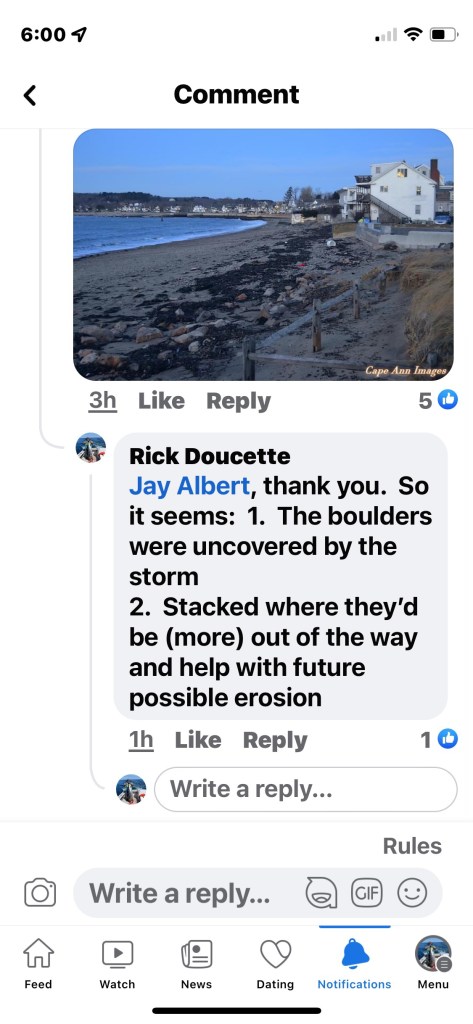Open the emoji smiley picker
The image size is (473, 1024).
pyautogui.click(x=412, y=892)
